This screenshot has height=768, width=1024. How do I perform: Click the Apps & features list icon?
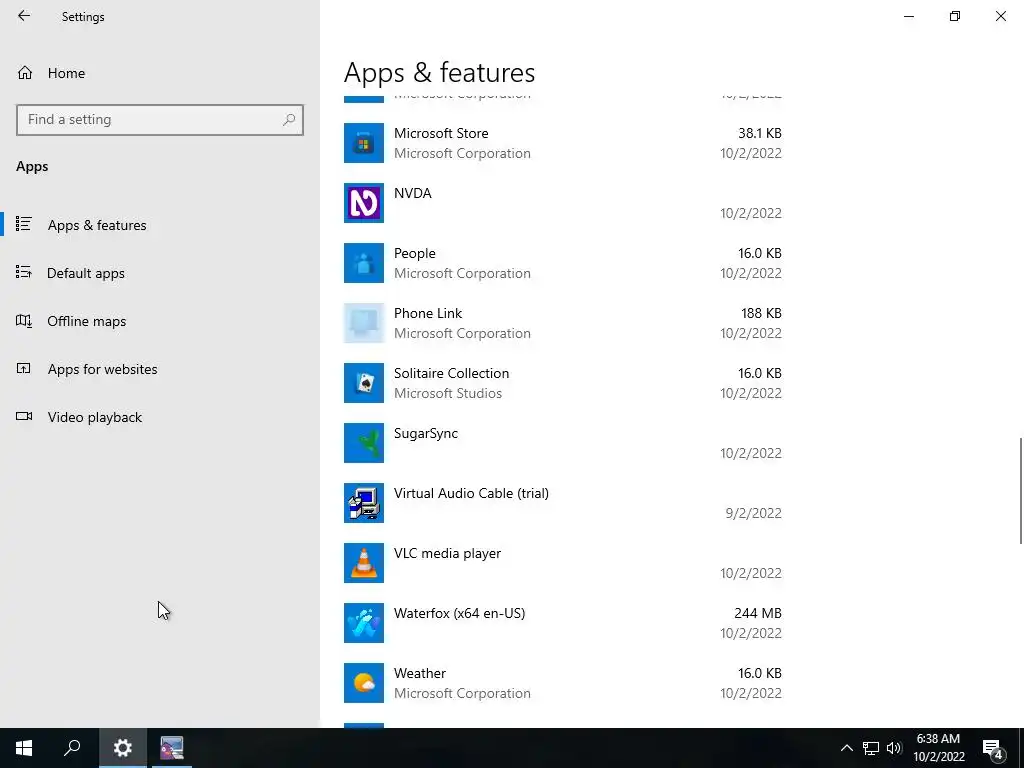pos(24,224)
